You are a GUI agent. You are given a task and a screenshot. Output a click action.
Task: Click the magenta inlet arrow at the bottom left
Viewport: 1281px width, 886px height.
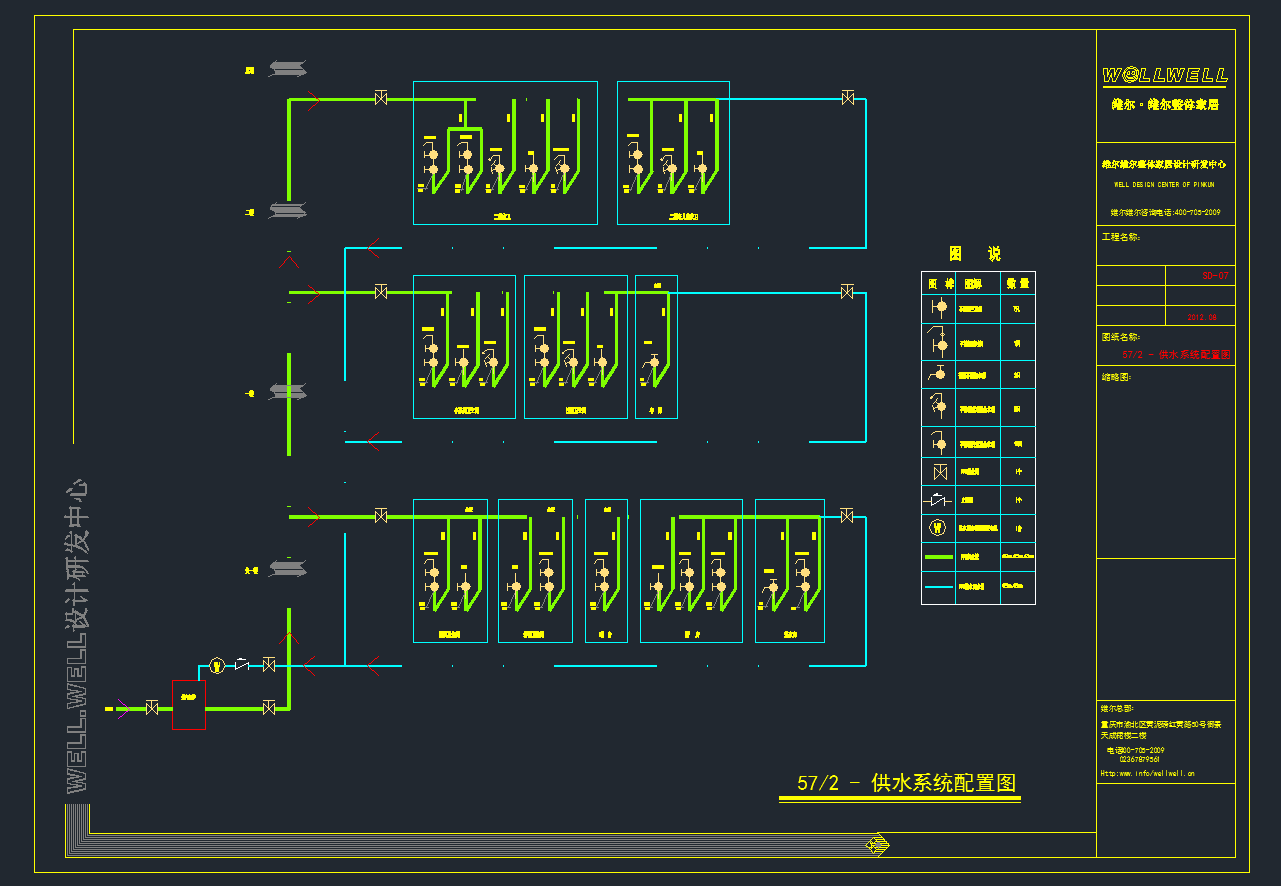[121, 708]
